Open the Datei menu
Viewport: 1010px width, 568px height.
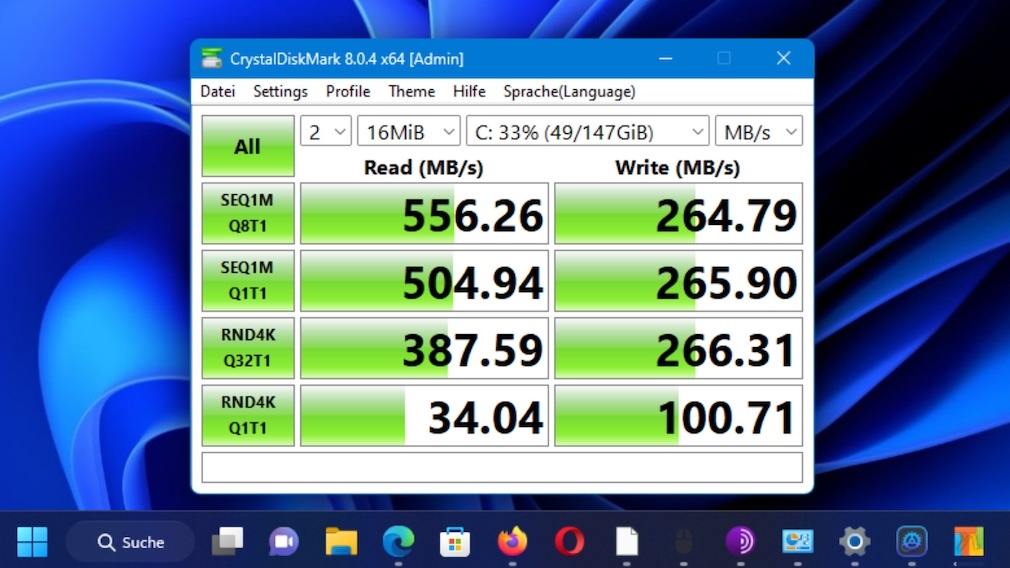pos(218,91)
